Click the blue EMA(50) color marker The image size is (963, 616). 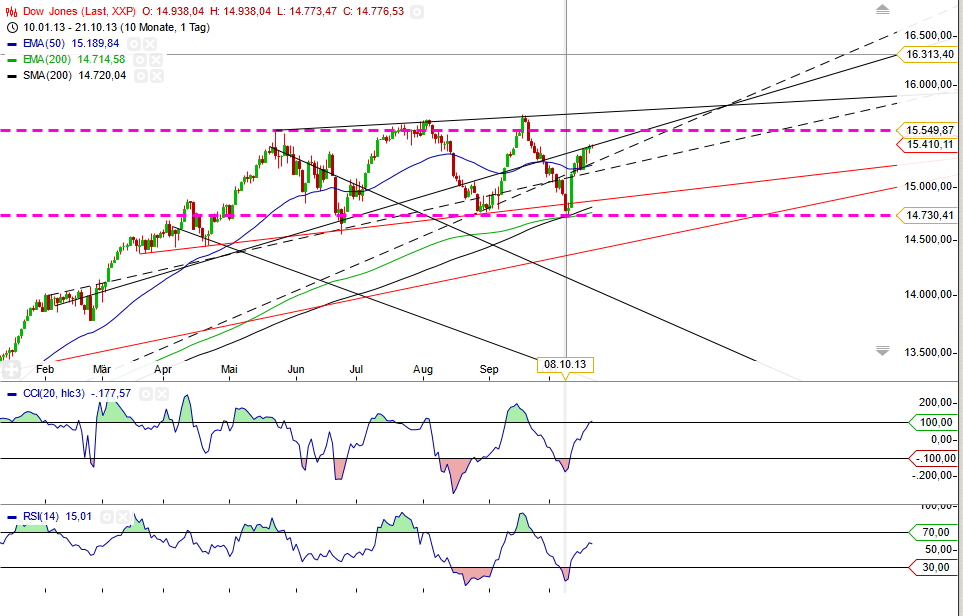tap(10, 44)
